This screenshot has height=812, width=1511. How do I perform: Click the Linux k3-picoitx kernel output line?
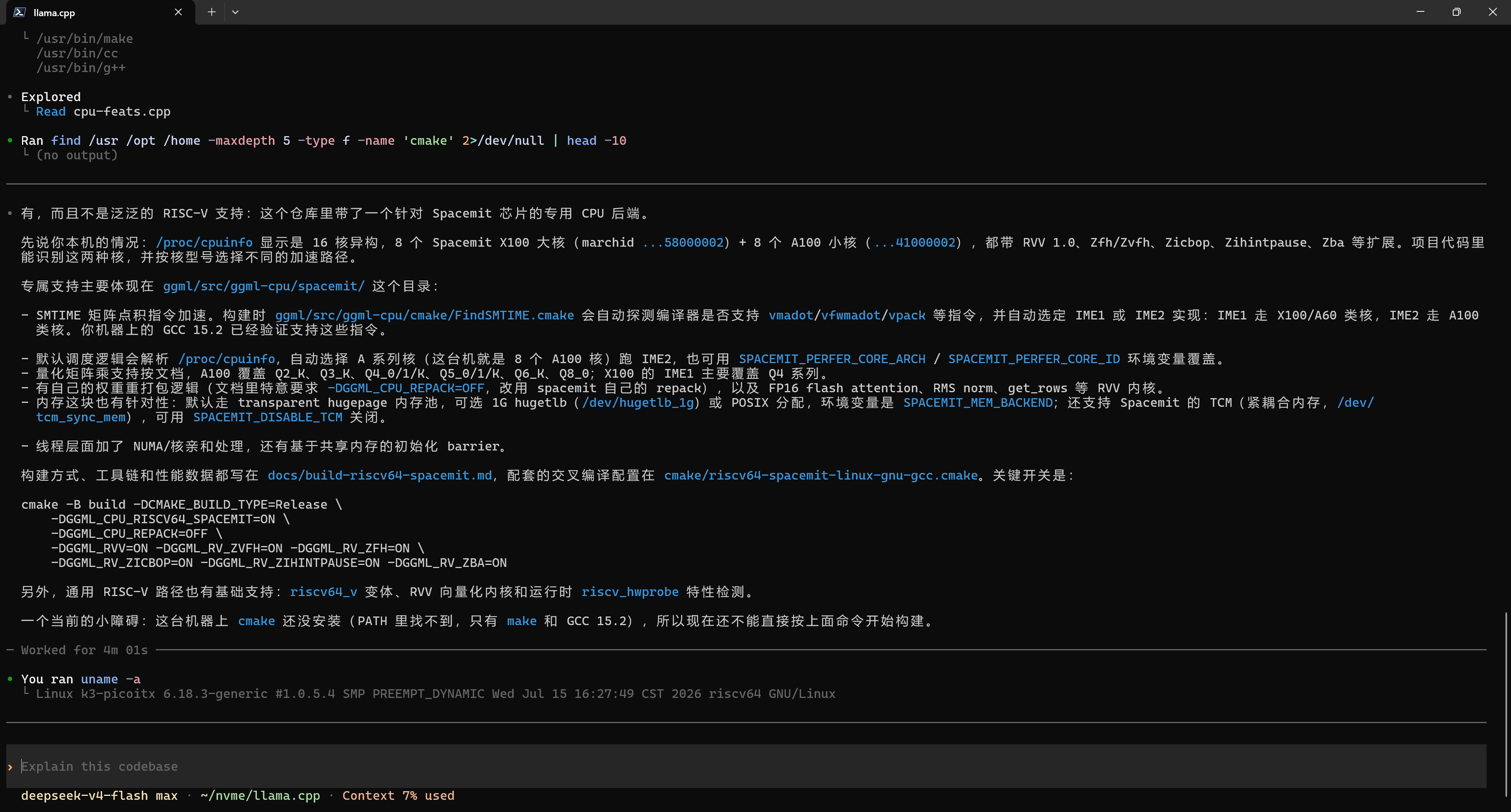436,694
